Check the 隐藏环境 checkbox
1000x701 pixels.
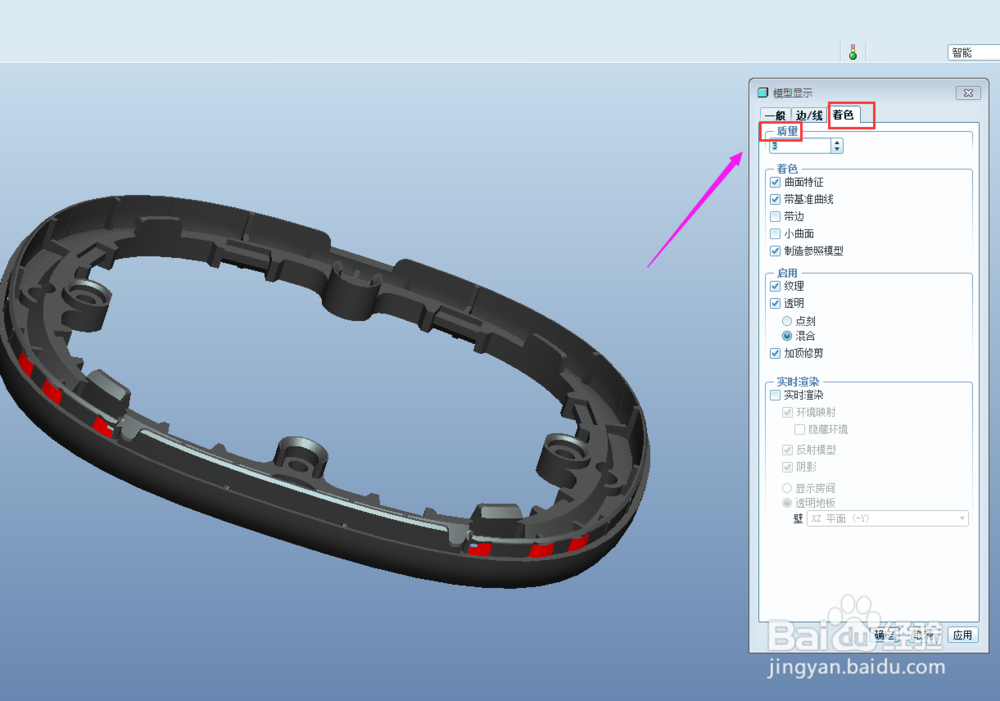click(799, 429)
